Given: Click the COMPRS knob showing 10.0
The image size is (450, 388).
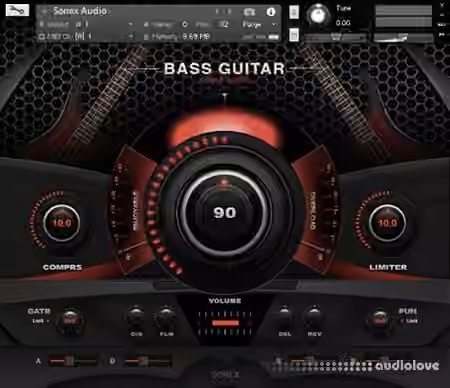Looking at the screenshot, I should coord(62,222).
